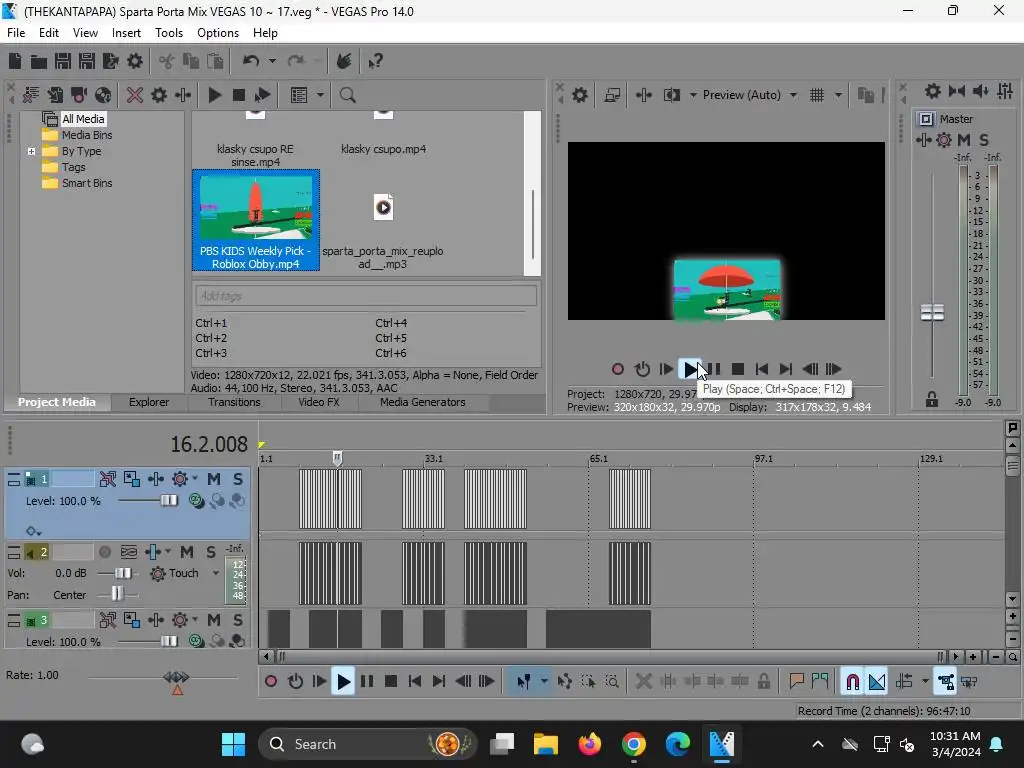
Task: Click the Redo arrow icon
Action: click(x=296, y=61)
